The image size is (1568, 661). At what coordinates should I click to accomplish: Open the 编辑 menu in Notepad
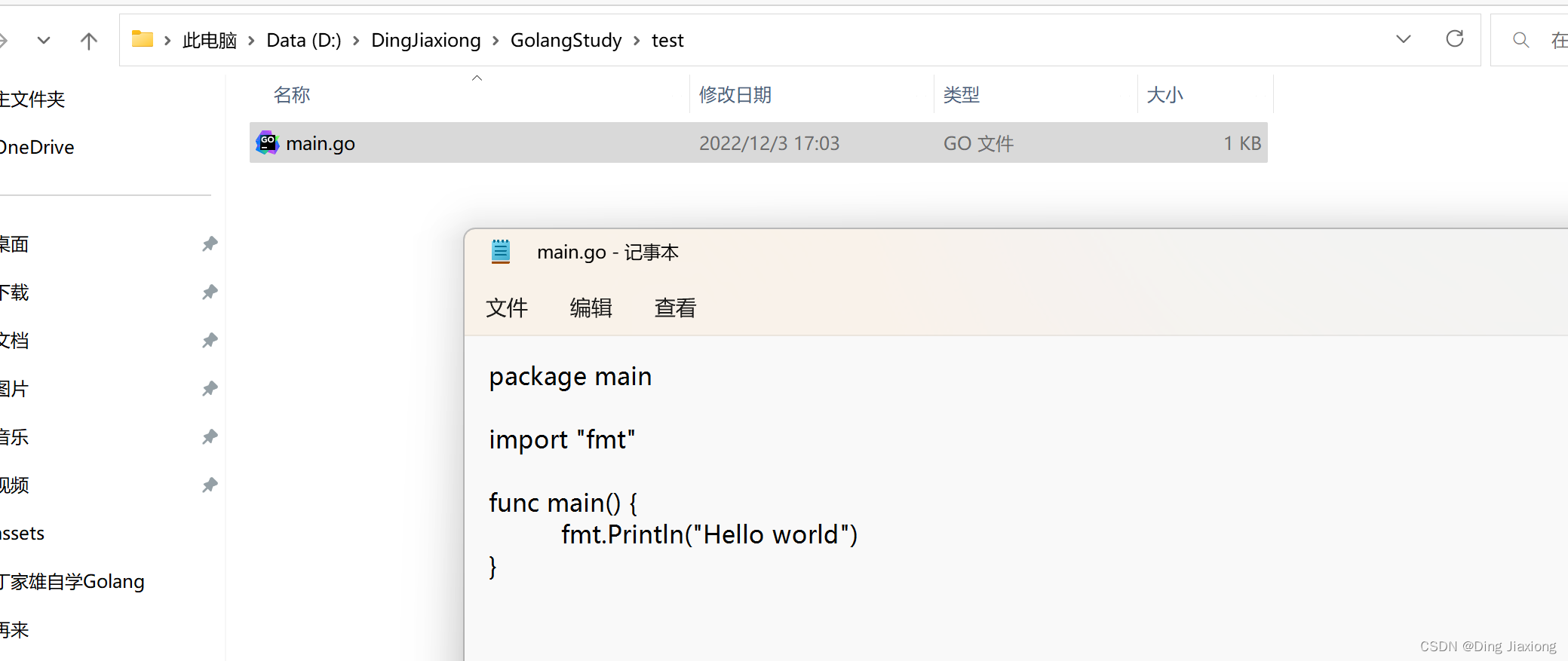click(x=591, y=308)
